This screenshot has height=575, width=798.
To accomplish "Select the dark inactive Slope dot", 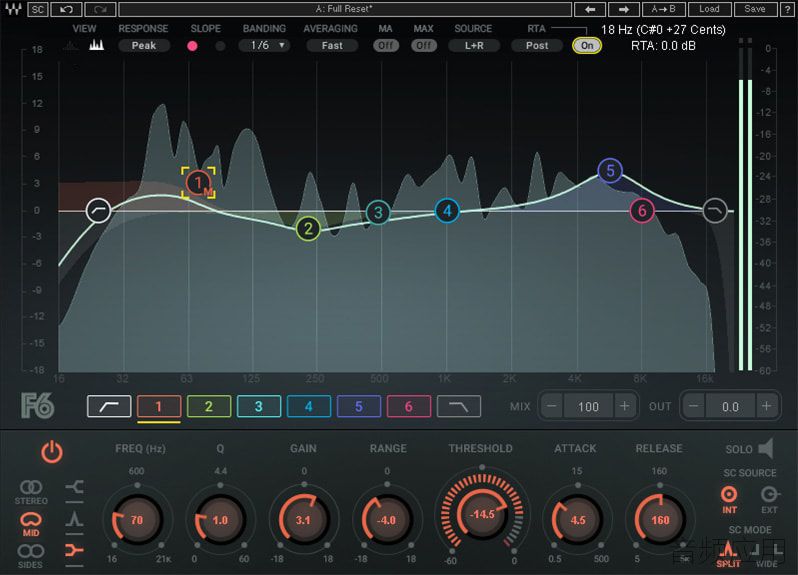I will tap(220, 46).
